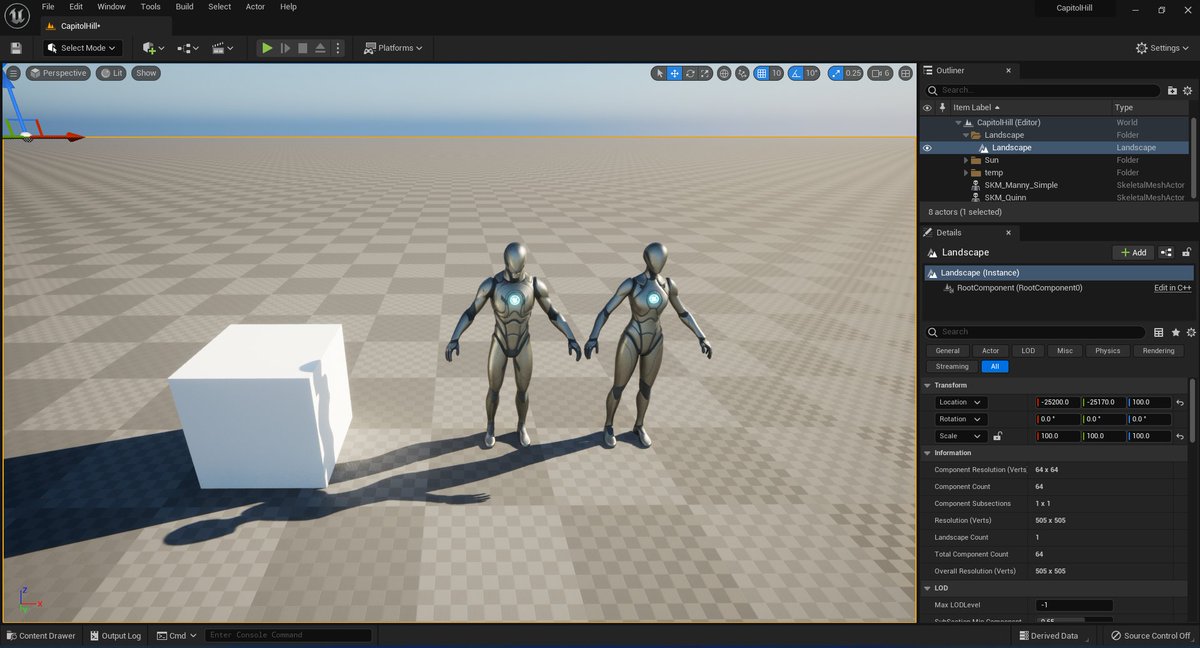
Task: Expand the temp folder
Action: tap(966, 173)
